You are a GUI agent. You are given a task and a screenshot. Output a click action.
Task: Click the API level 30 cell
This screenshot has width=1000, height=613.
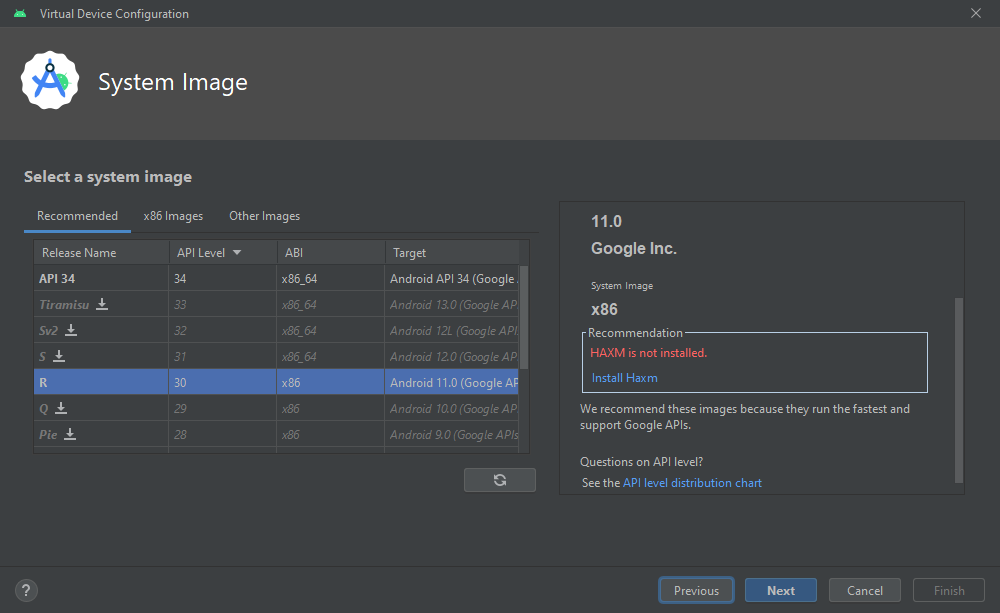tap(223, 382)
